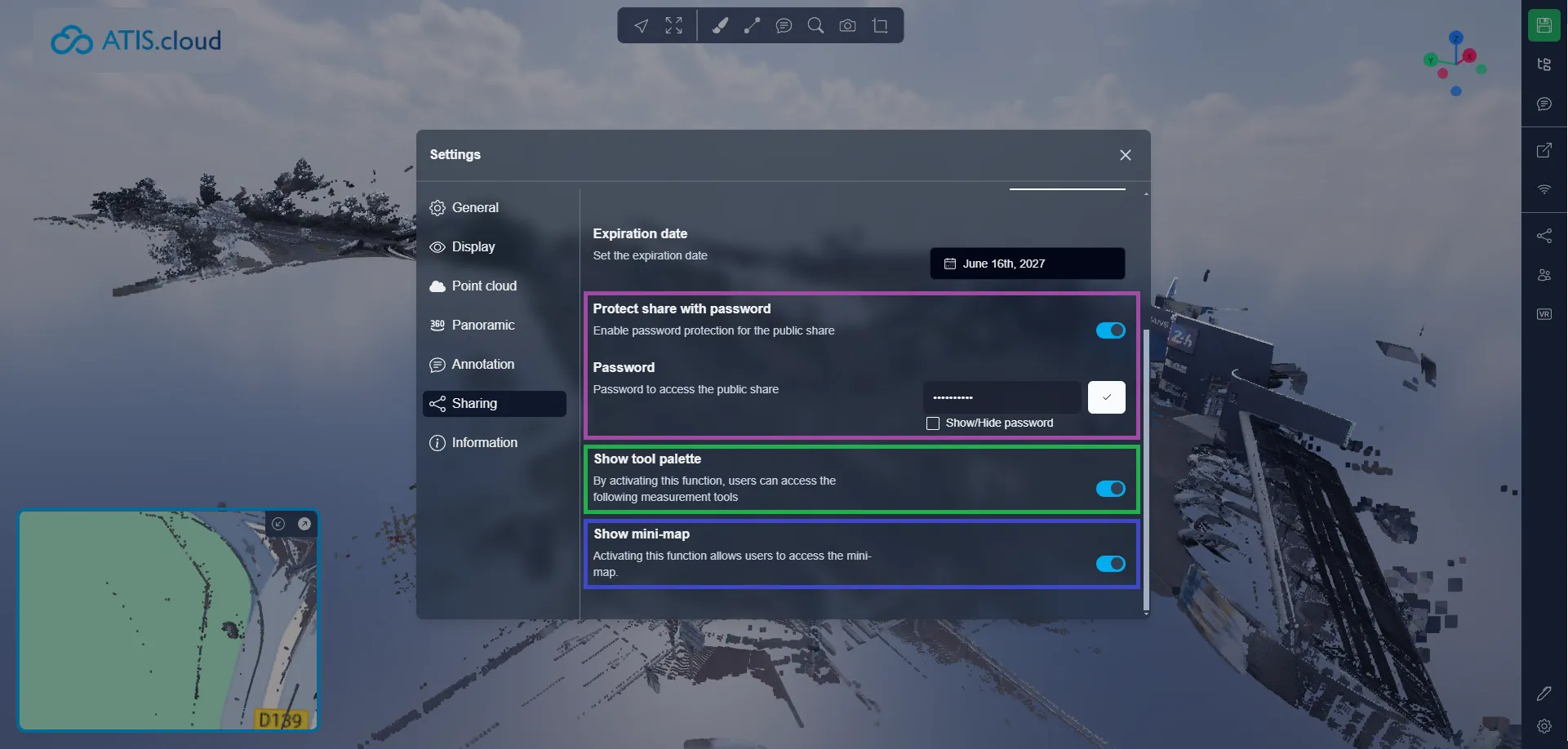This screenshot has width=1568, height=749.
Task: Open the annotation comment tool
Action: 784,25
